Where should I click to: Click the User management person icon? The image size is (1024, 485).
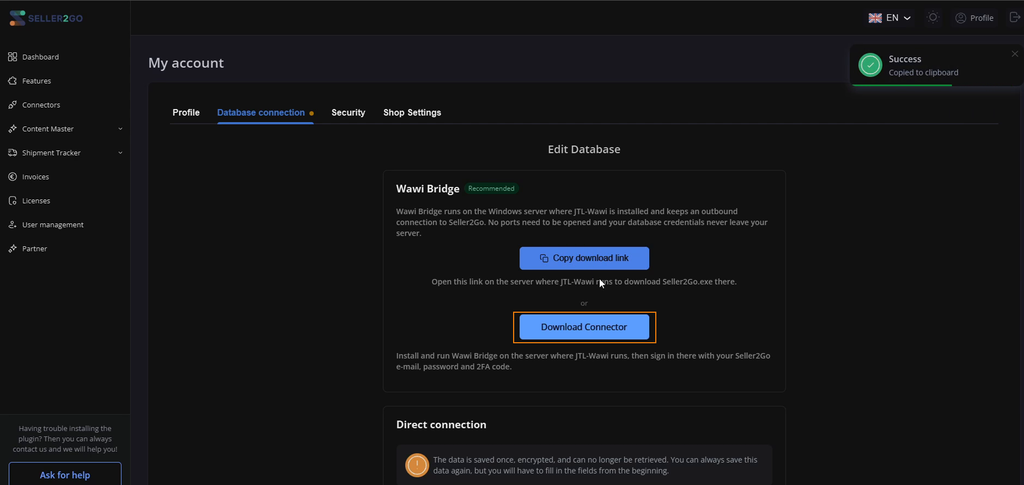12,225
